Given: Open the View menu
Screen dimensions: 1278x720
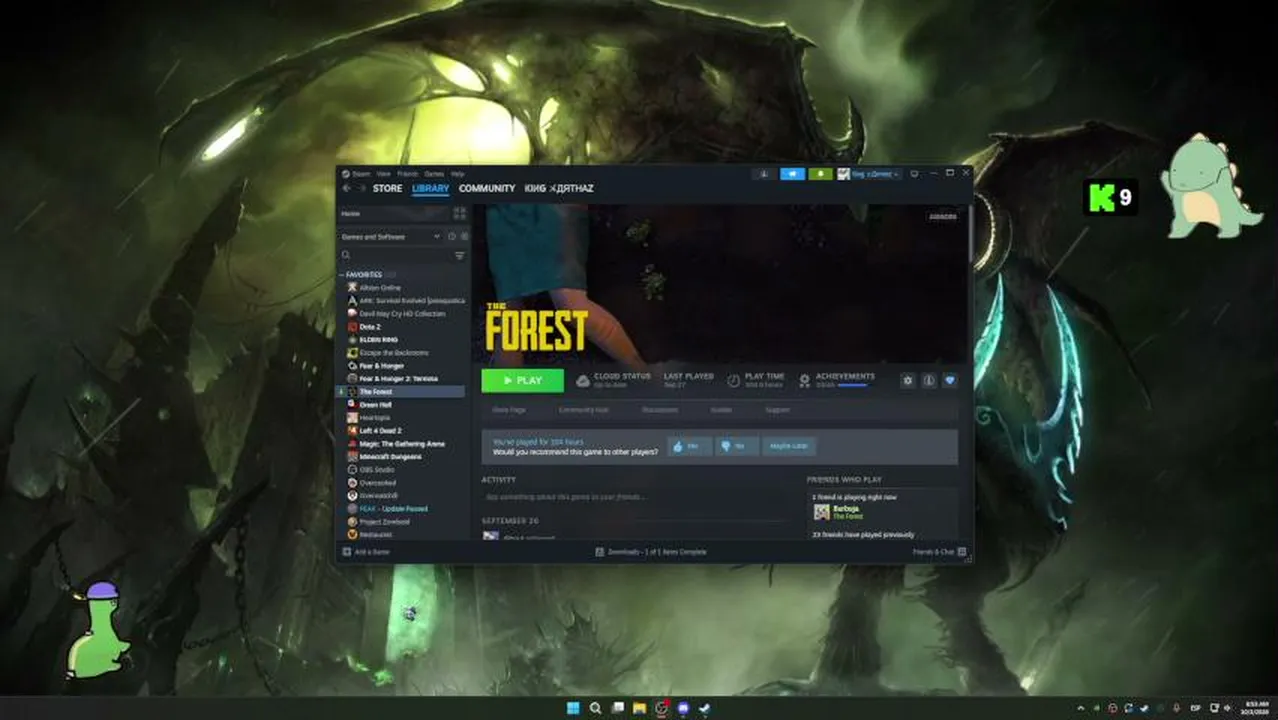Looking at the screenshot, I should [x=384, y=174].
